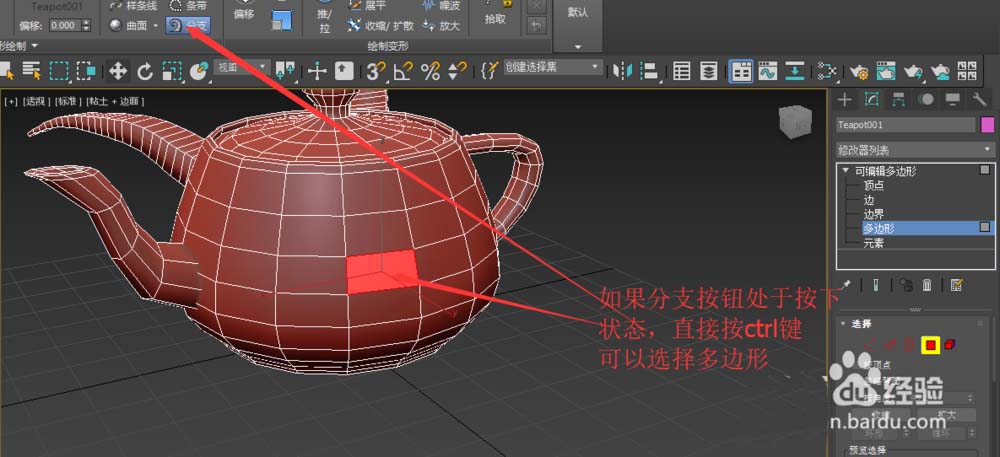Click the 收缩/扩散 pinch-spread tool
This screenshot has height=457, width=1000.
click(381, 25)
